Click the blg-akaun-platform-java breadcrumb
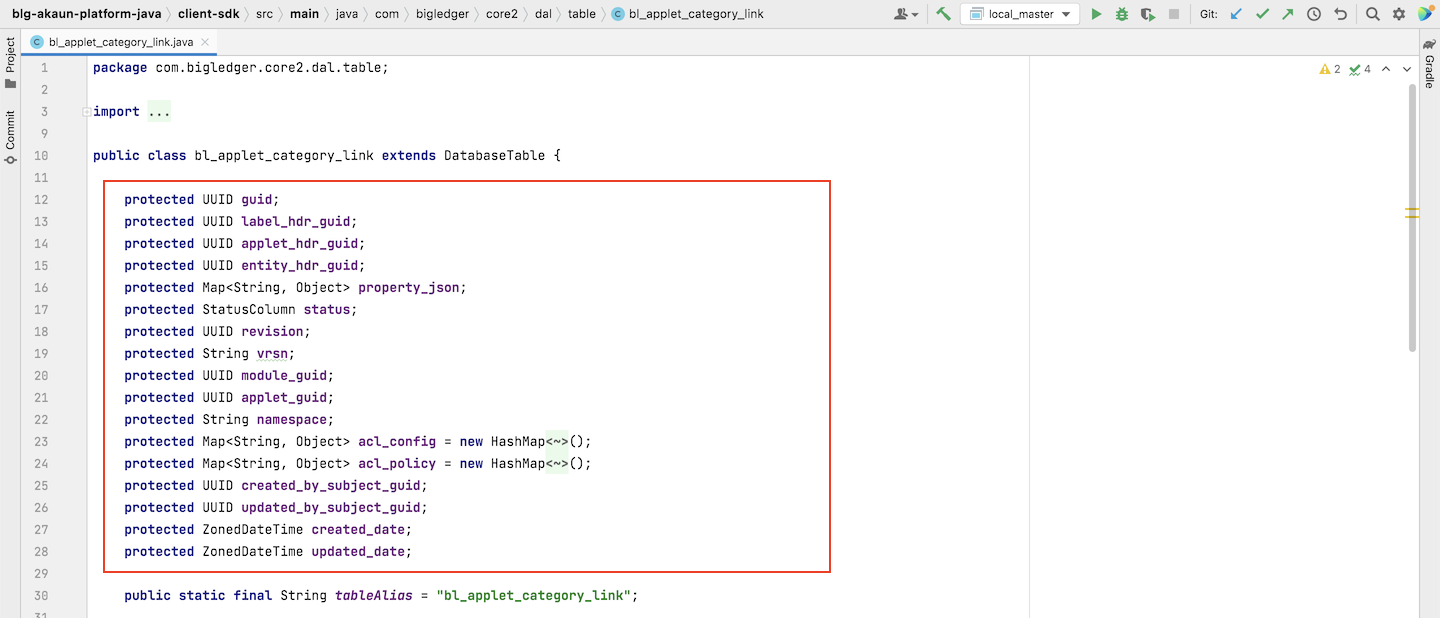The width and height of the screenshot is (1440, 618). (86, 14)
